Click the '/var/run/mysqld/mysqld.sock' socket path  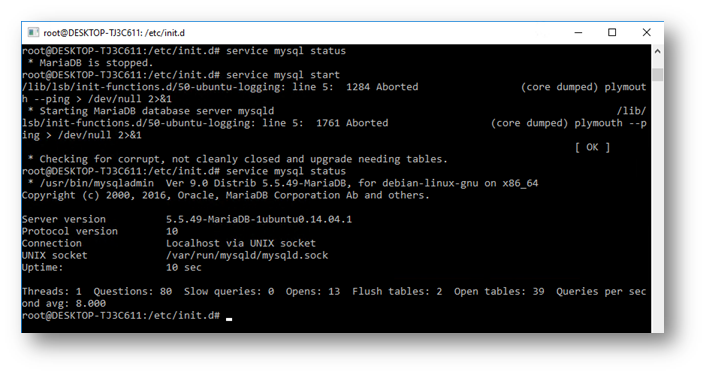pos(247,255)
